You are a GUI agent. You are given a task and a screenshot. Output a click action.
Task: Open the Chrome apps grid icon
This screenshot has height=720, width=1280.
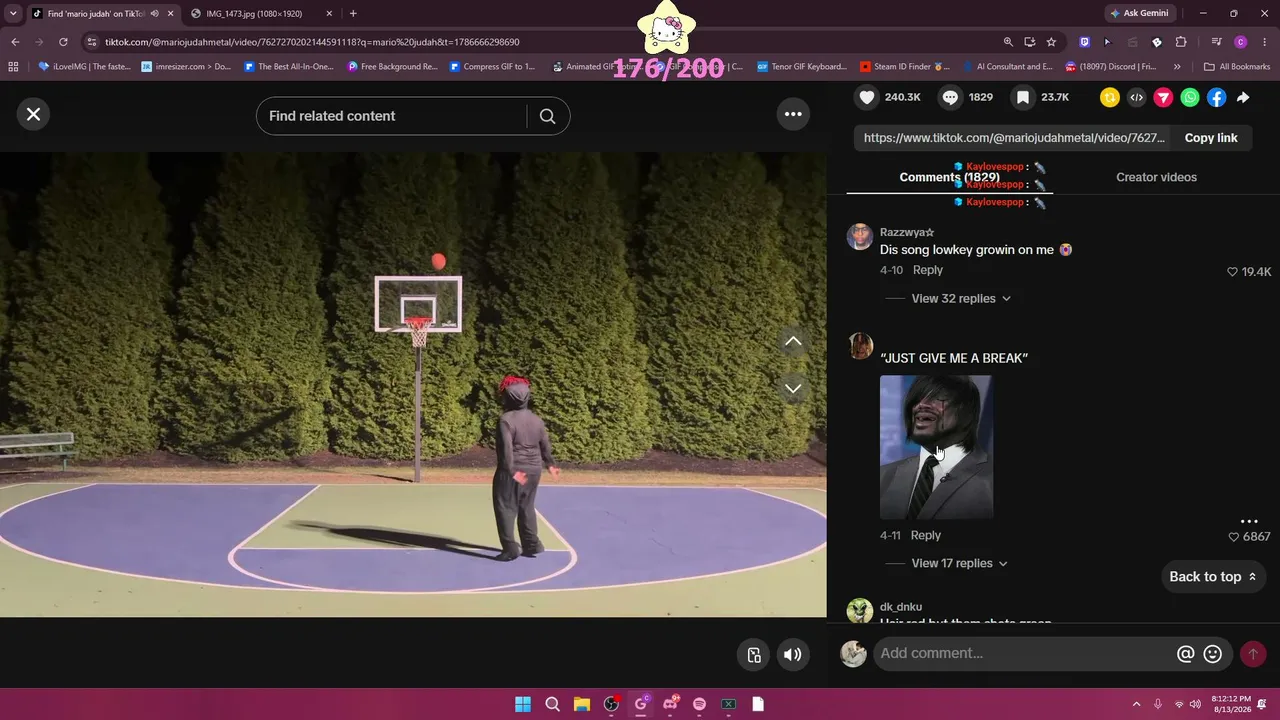point(13,67)
